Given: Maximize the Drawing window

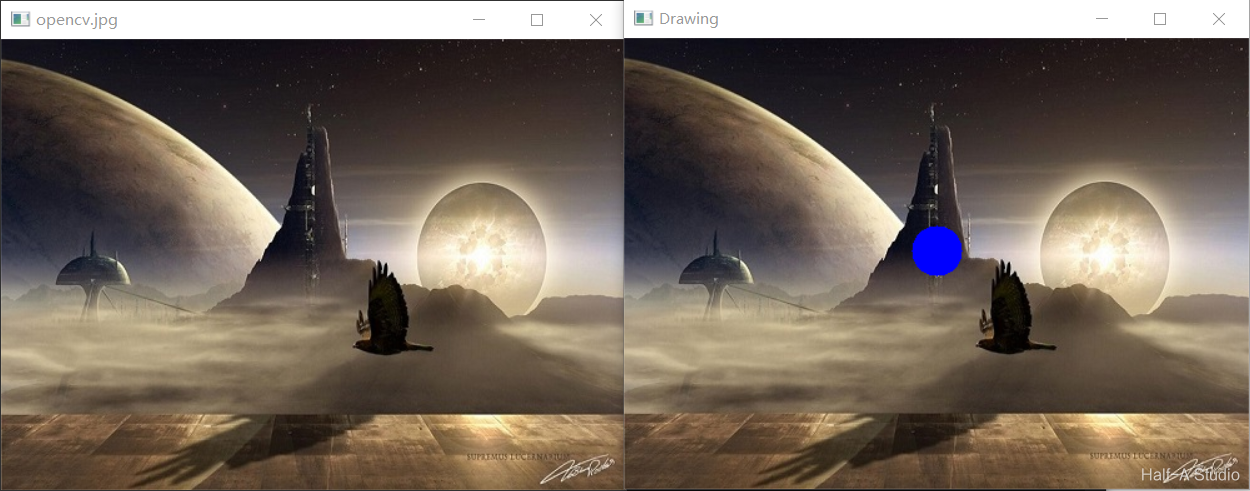Looking at the screenshot, I should click(1160, 19).
